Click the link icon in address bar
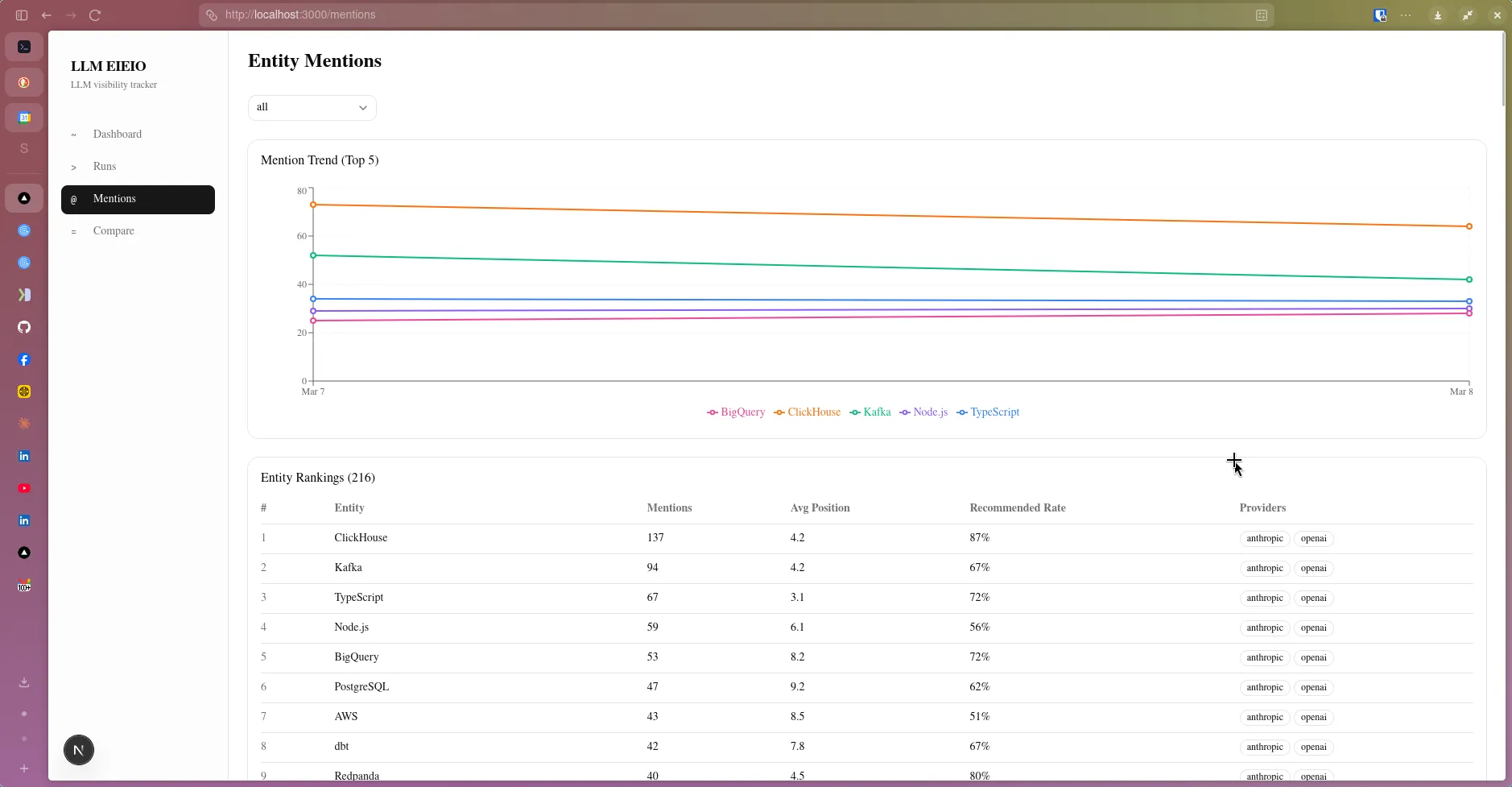1512x787 pixels. 211,15
